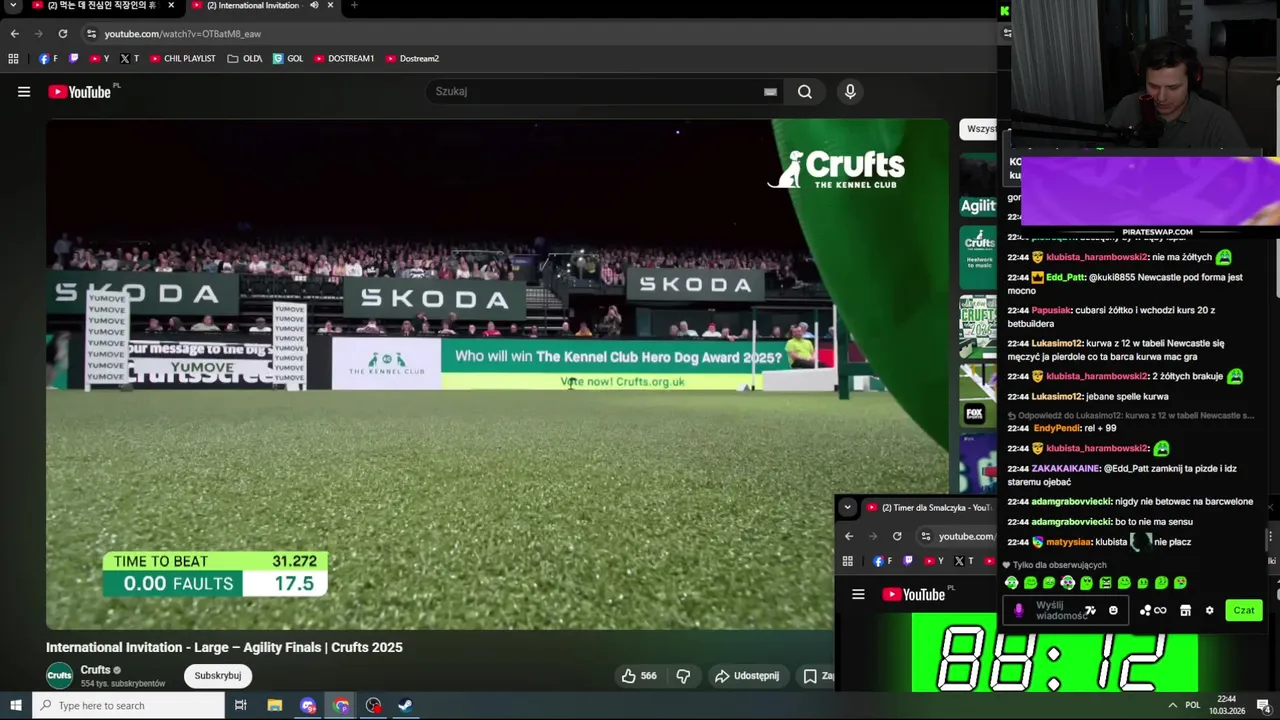The image size is (1280, 720).
Task: Select the address bar URL youtube.com/watch
Action: (182, 34)
